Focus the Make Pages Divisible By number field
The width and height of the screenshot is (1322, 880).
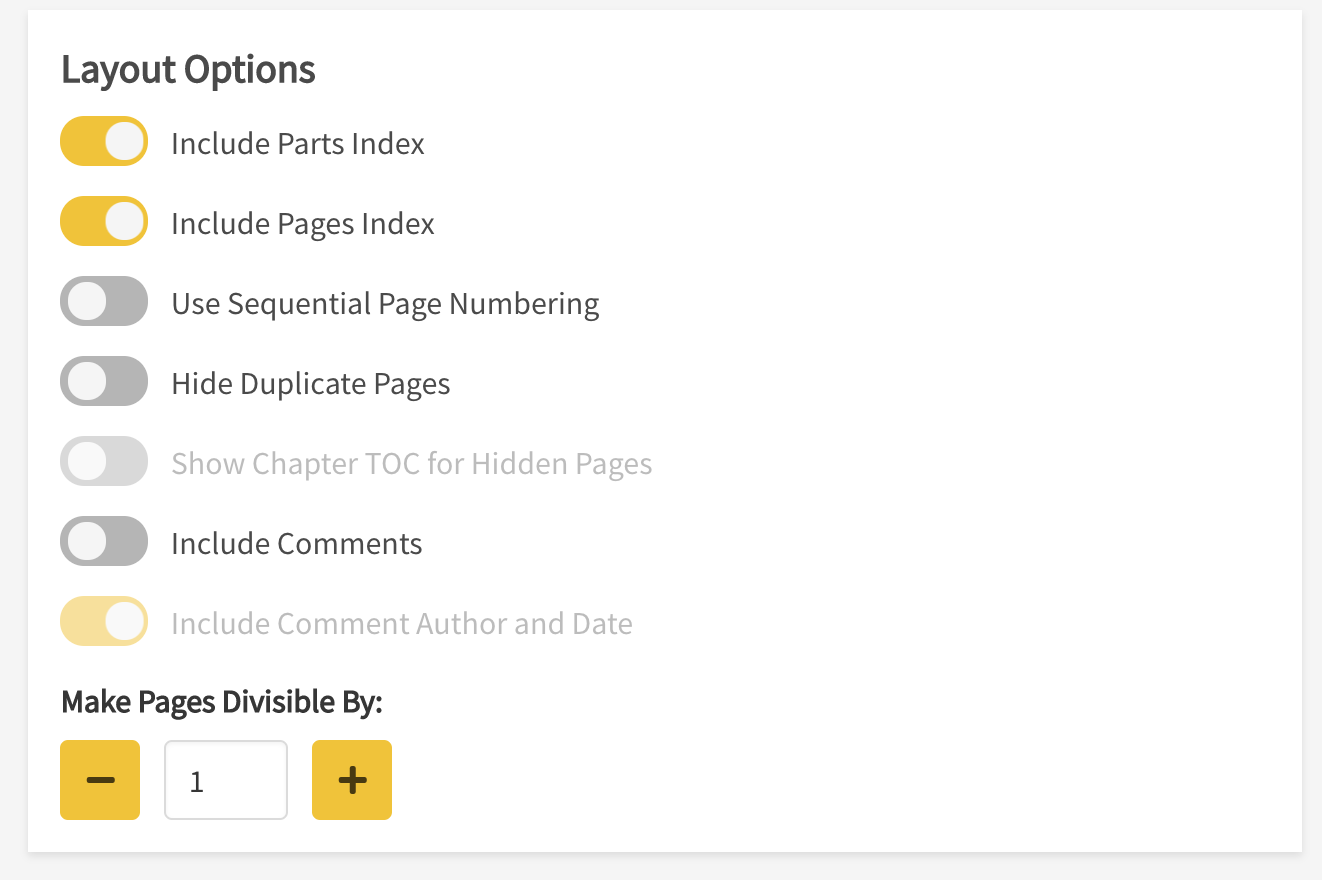(x=226, y=780)
